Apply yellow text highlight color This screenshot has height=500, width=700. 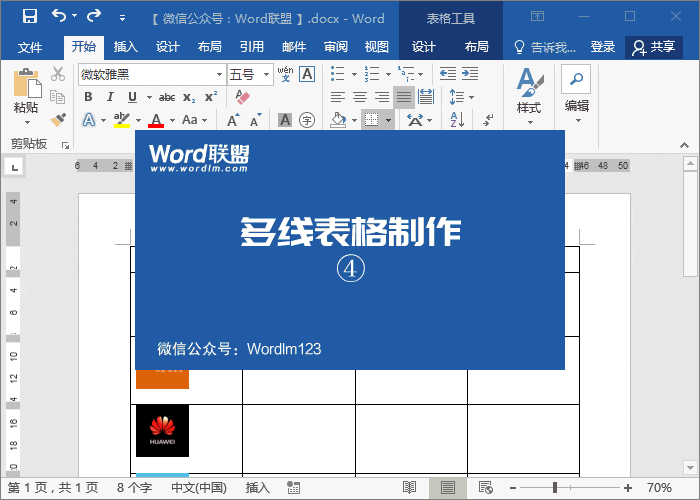pyautogui.click(x=121, y=120)
